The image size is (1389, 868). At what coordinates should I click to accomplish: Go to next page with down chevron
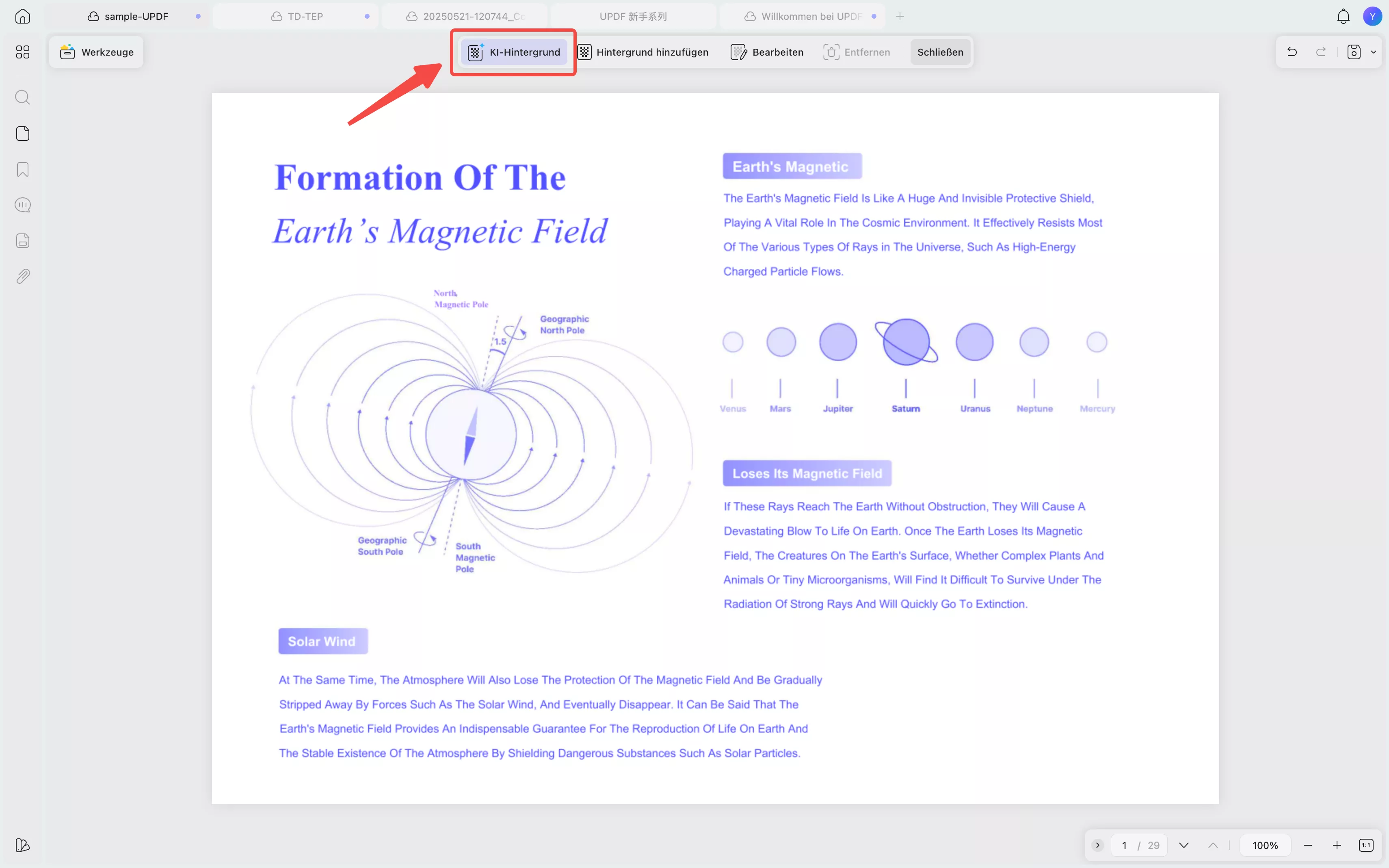coord(1183,845)
